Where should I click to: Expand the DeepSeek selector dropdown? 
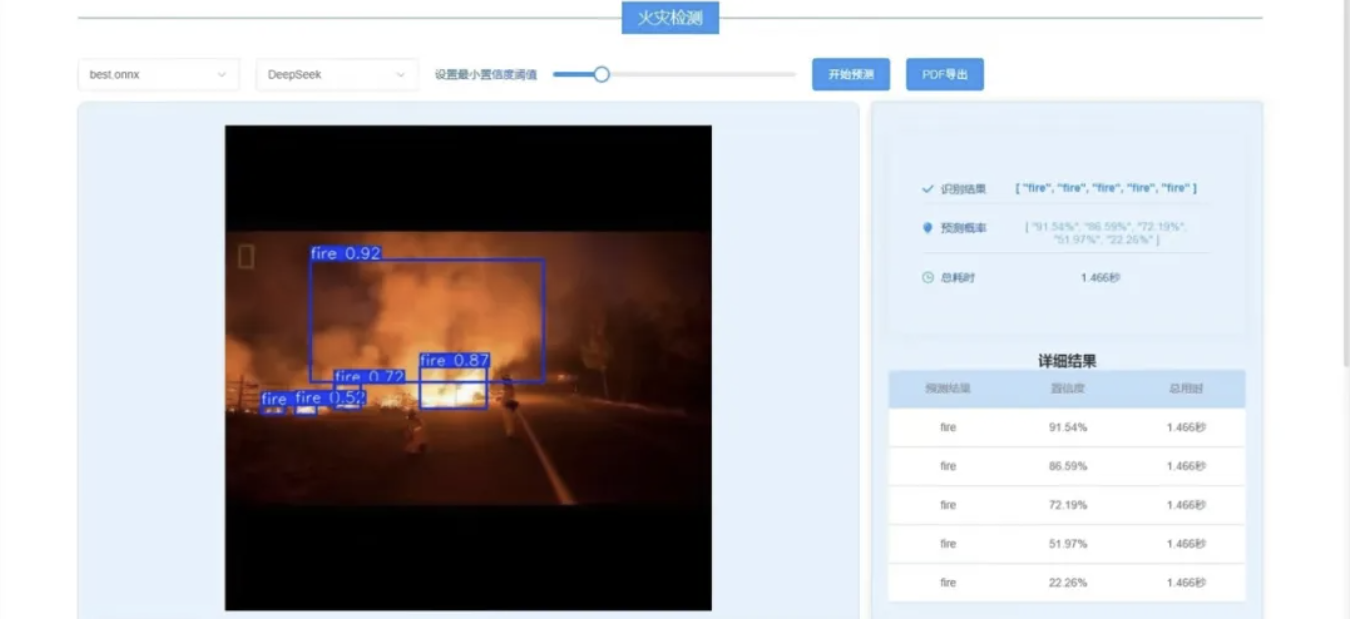click(x=336, y=75)
